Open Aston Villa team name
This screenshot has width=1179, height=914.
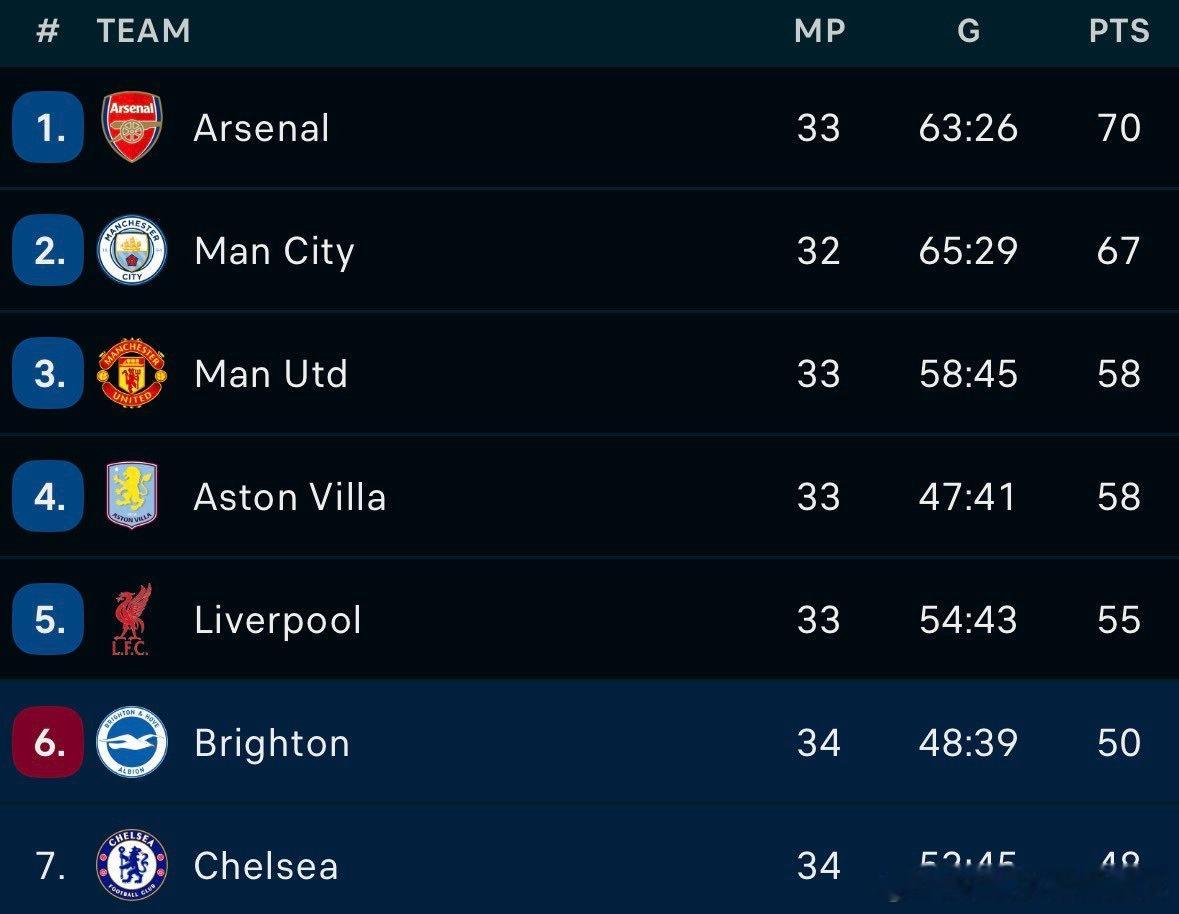[x=290, y=497]
